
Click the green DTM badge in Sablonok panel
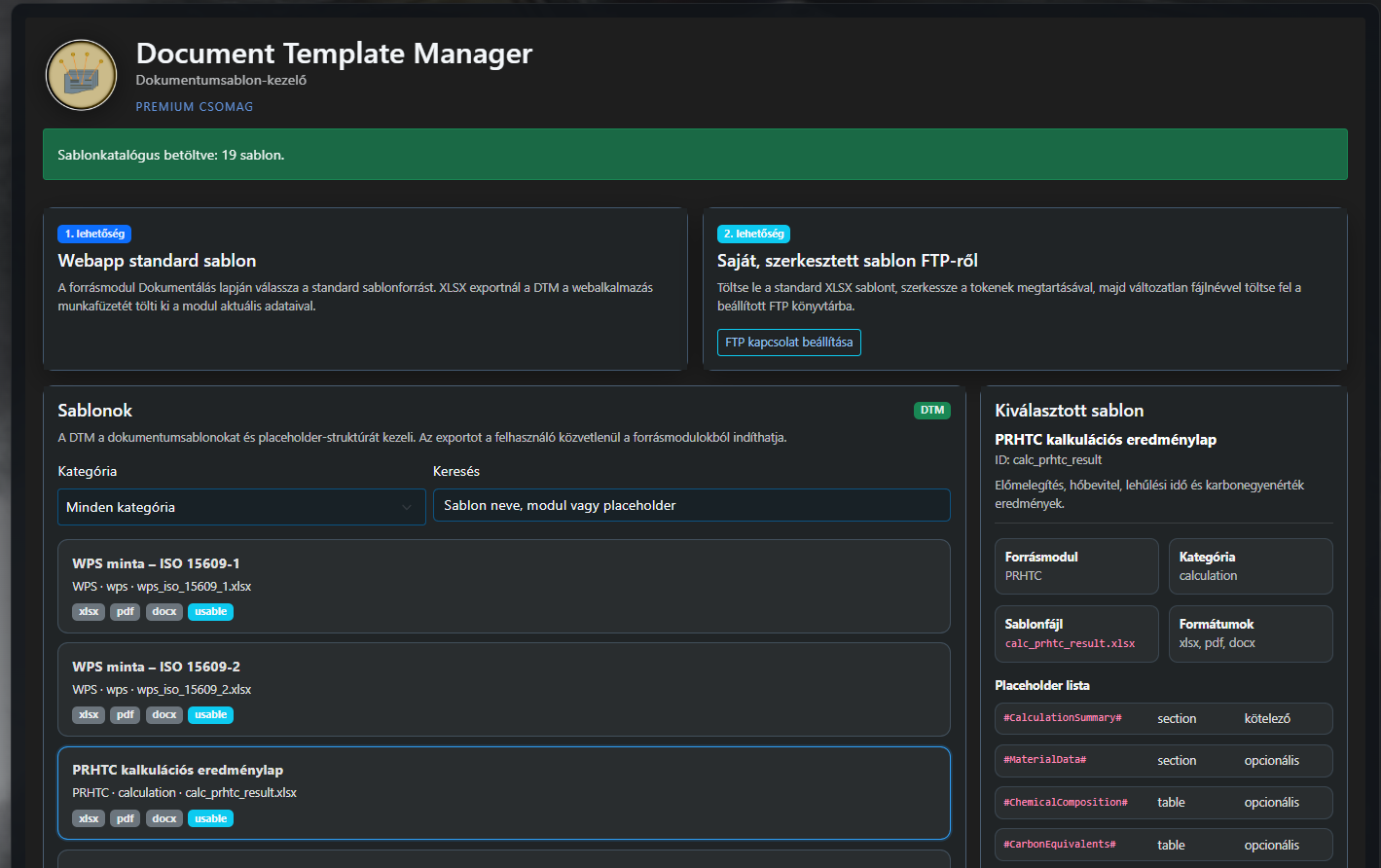[932, 411]
